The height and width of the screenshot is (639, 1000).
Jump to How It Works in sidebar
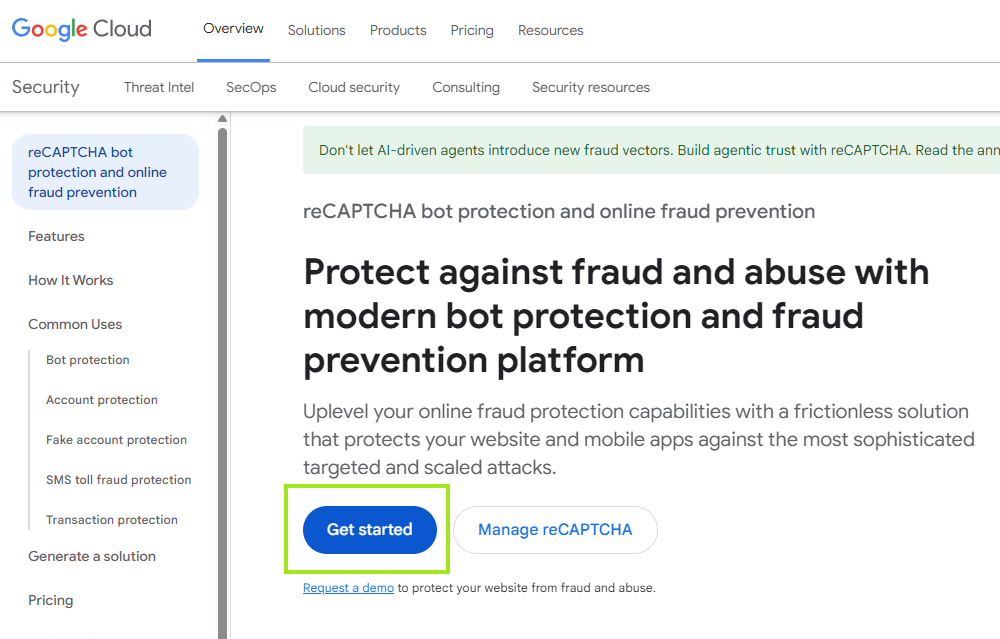(71, 280)
